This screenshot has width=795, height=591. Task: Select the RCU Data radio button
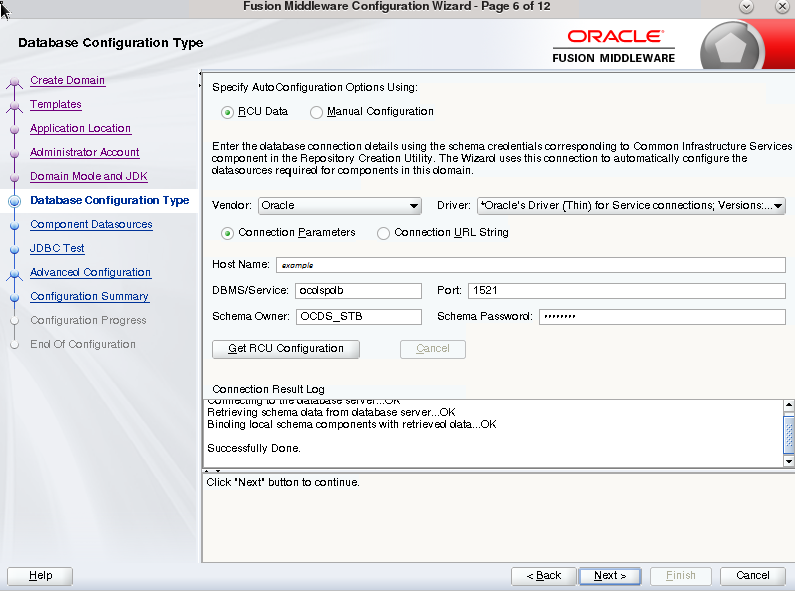(227, 112)
